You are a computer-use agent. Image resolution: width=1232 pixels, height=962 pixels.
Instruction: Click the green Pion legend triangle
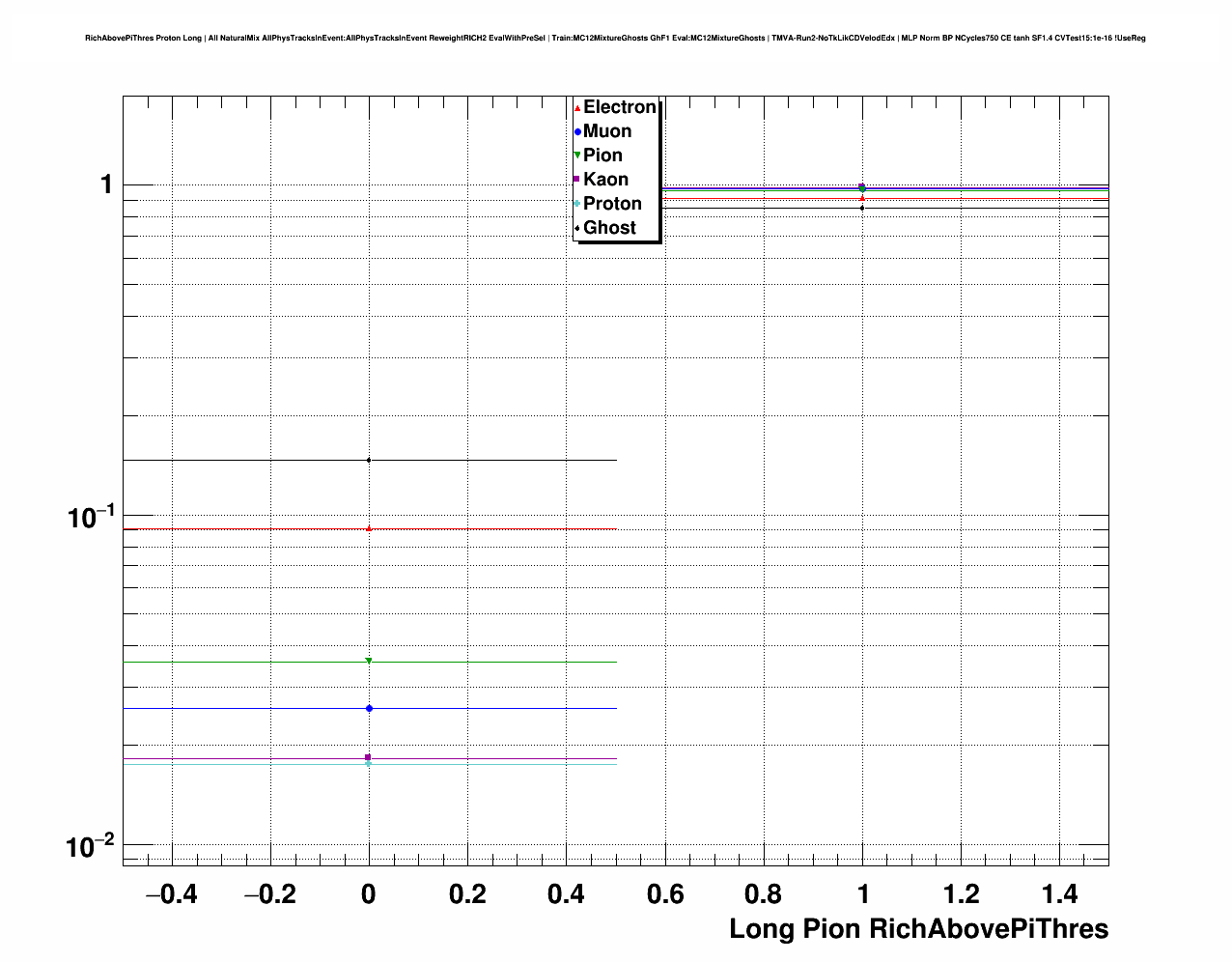pos(577,156)
